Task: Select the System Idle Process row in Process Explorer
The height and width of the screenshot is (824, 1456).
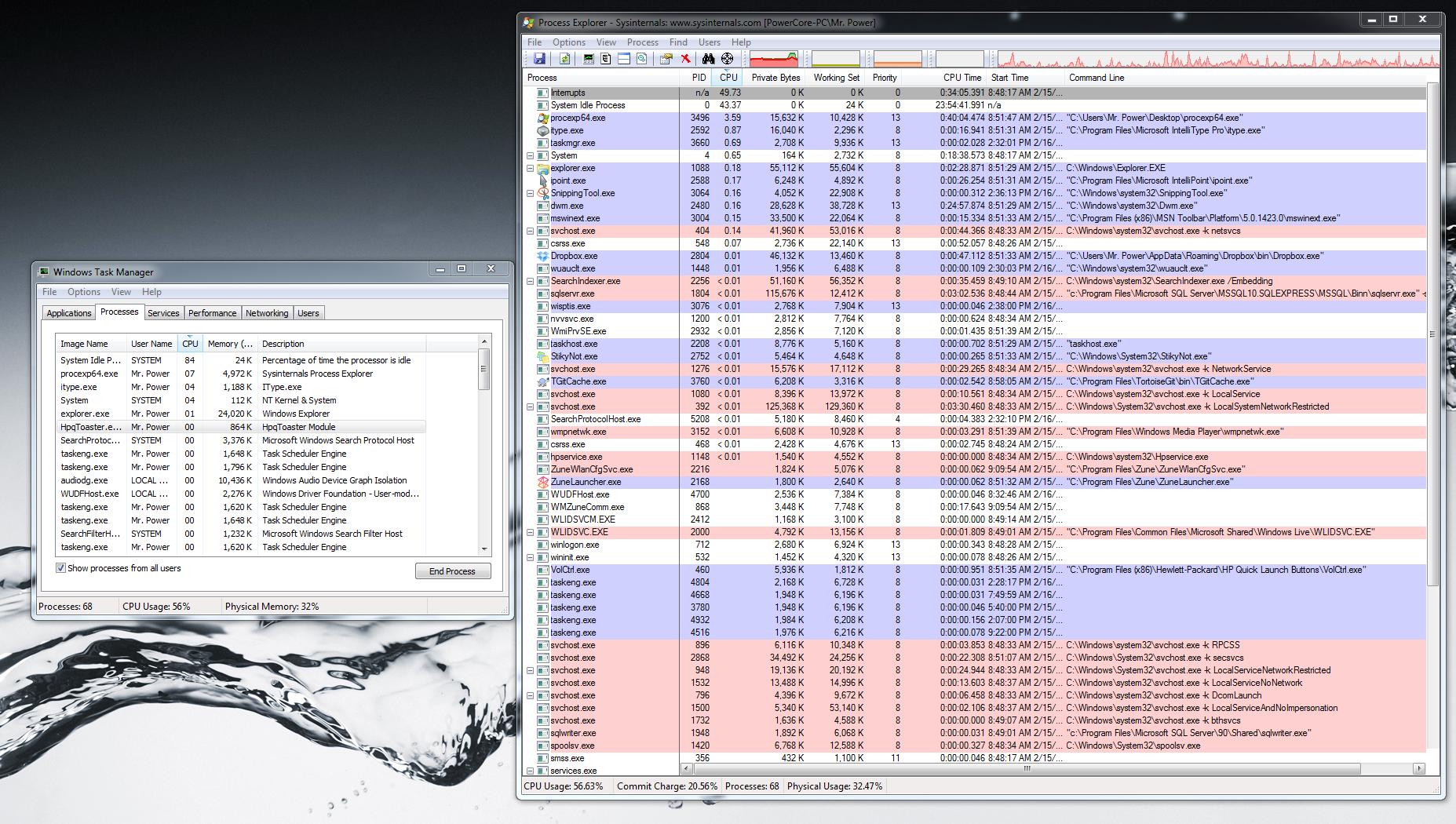Action: click(974, 105)
